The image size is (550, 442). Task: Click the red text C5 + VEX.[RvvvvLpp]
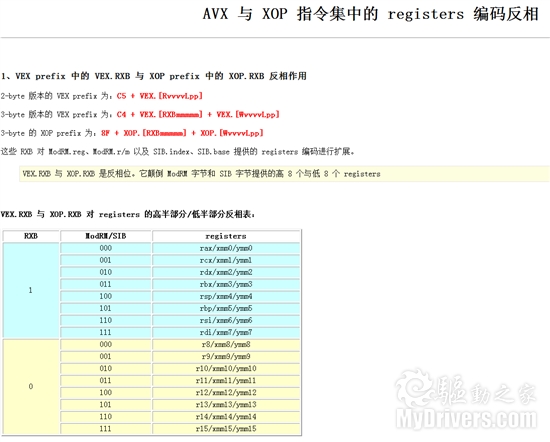point(160,96)
